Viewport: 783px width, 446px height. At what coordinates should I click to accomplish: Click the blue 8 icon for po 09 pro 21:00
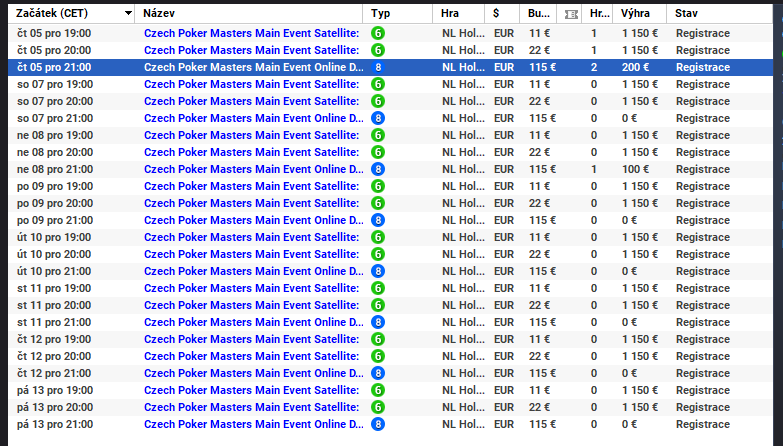point(378,220)
